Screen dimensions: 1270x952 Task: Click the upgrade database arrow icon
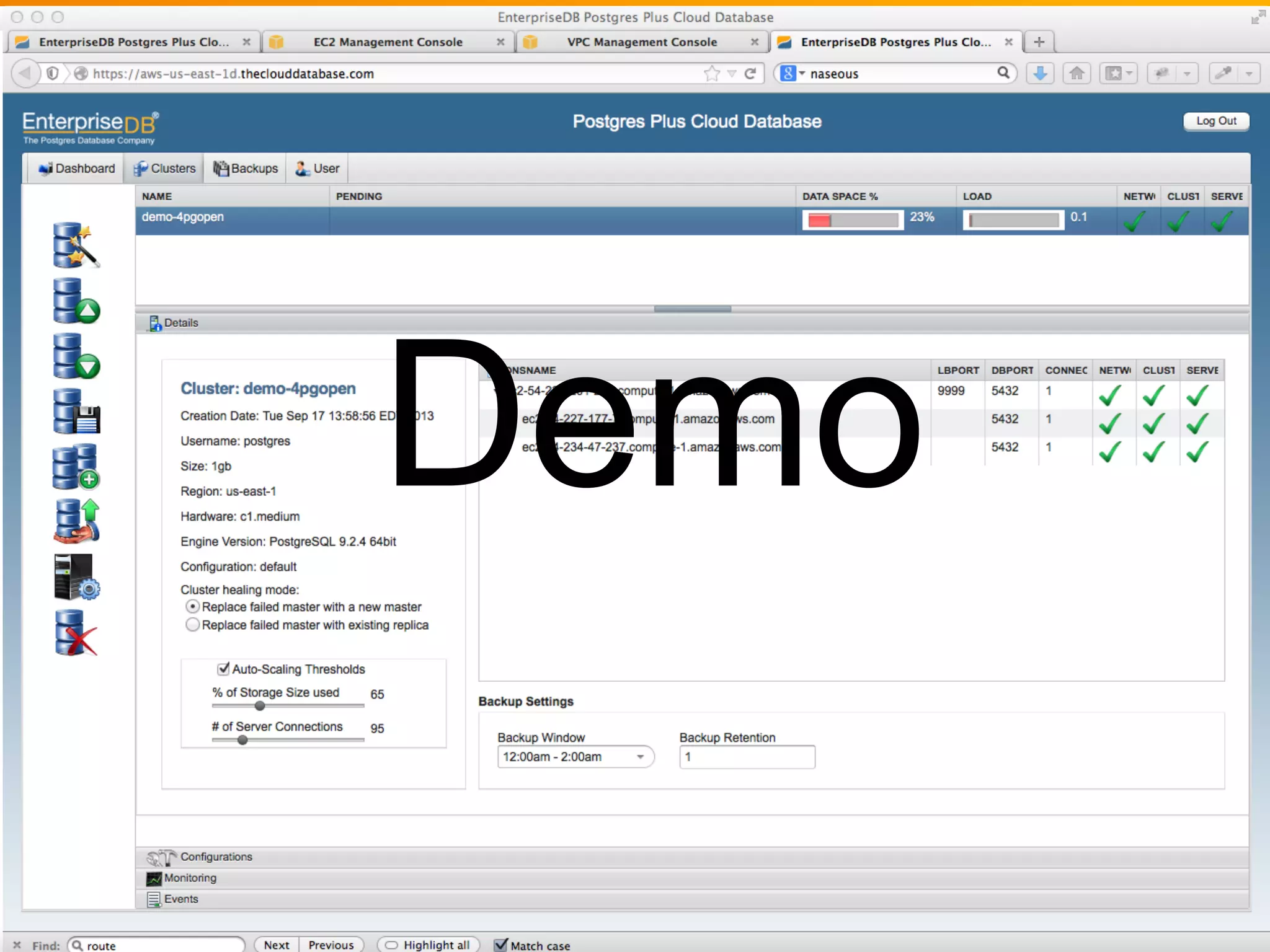point(76,521)
